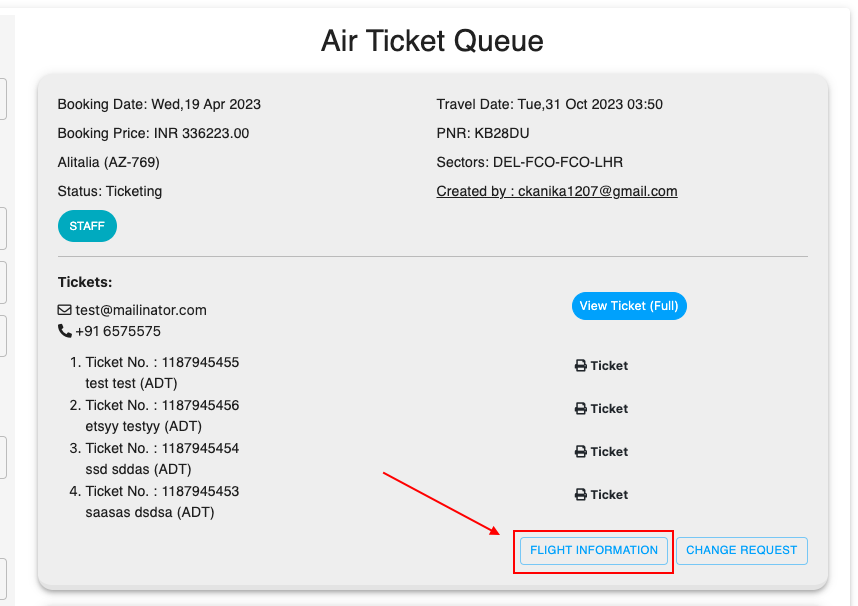Click print icon for ticket 1187945453
Image resolution: width=858 pixels, height=606 pixels.
(580, 495)
